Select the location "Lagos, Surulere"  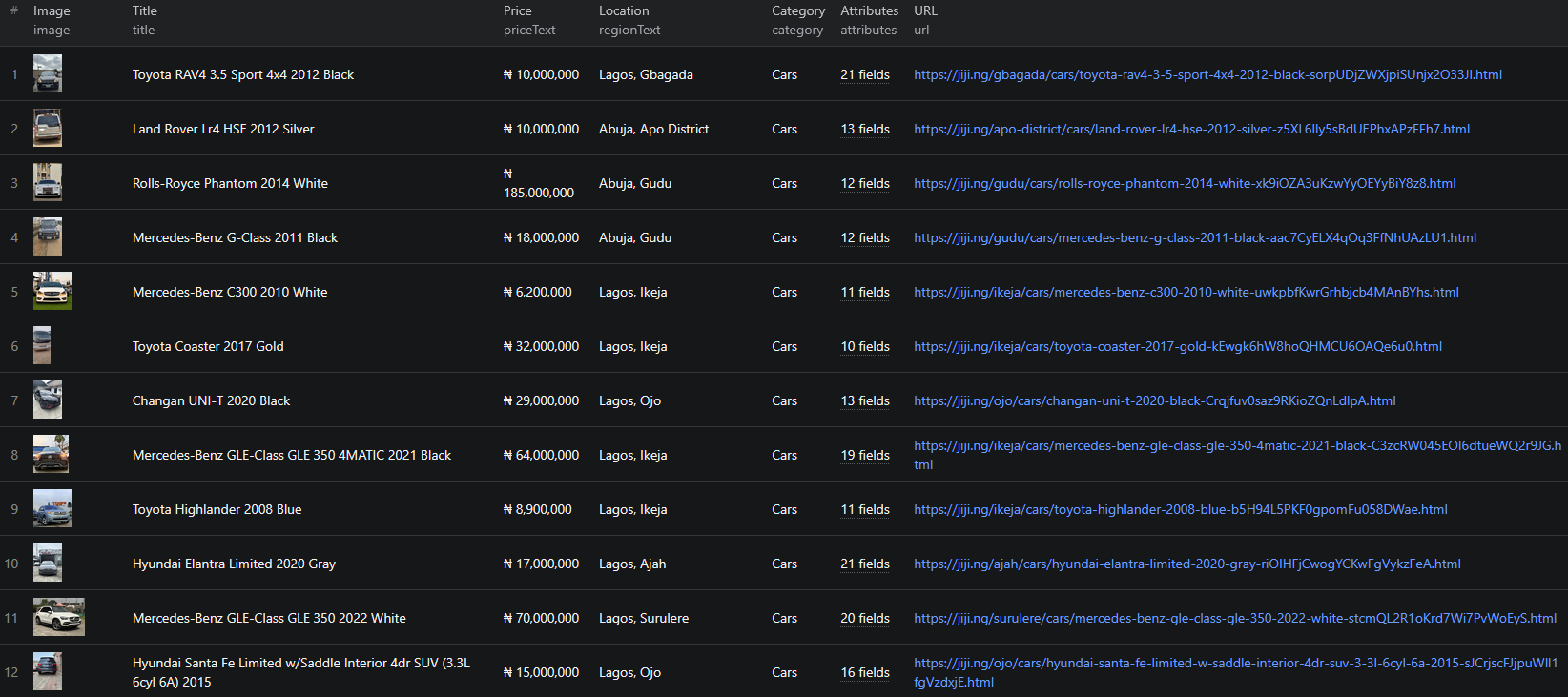(x=644, y=618)
